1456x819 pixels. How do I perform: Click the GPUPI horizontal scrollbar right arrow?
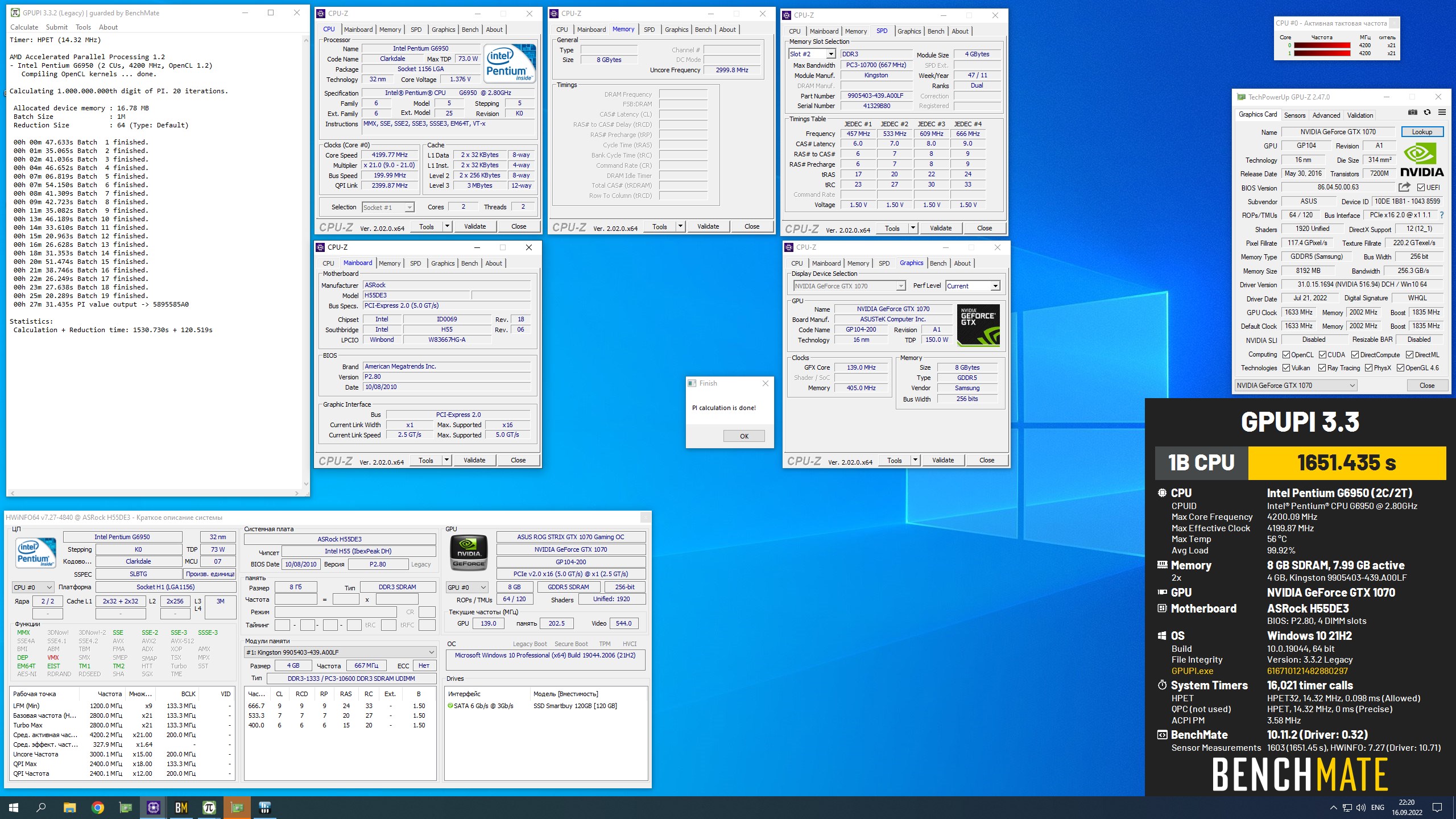coord(297,493)
